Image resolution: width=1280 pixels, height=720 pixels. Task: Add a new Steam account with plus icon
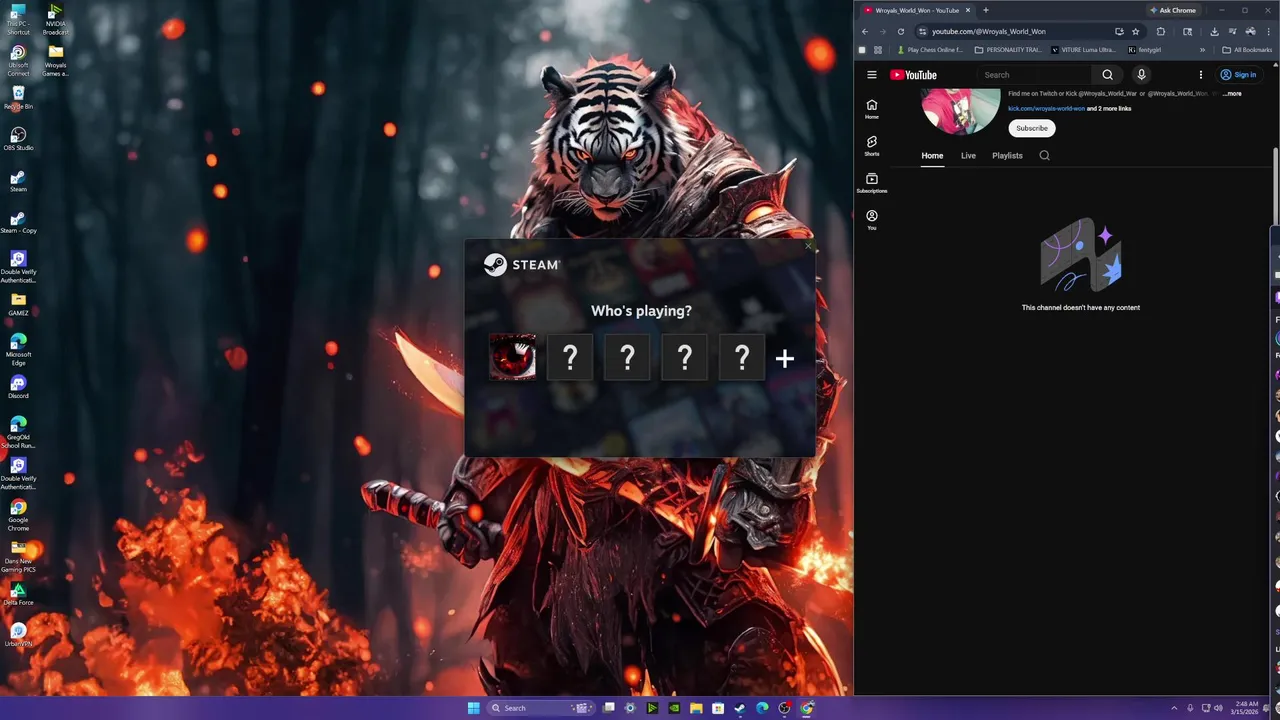pos(784,358)
